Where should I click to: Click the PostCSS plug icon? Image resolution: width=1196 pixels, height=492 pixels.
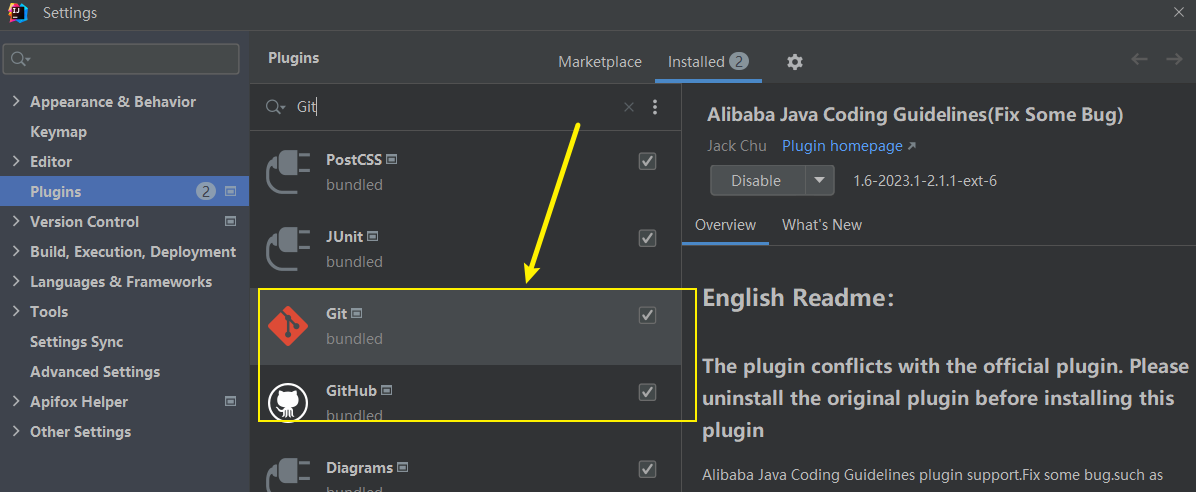(x=288, y=172)
